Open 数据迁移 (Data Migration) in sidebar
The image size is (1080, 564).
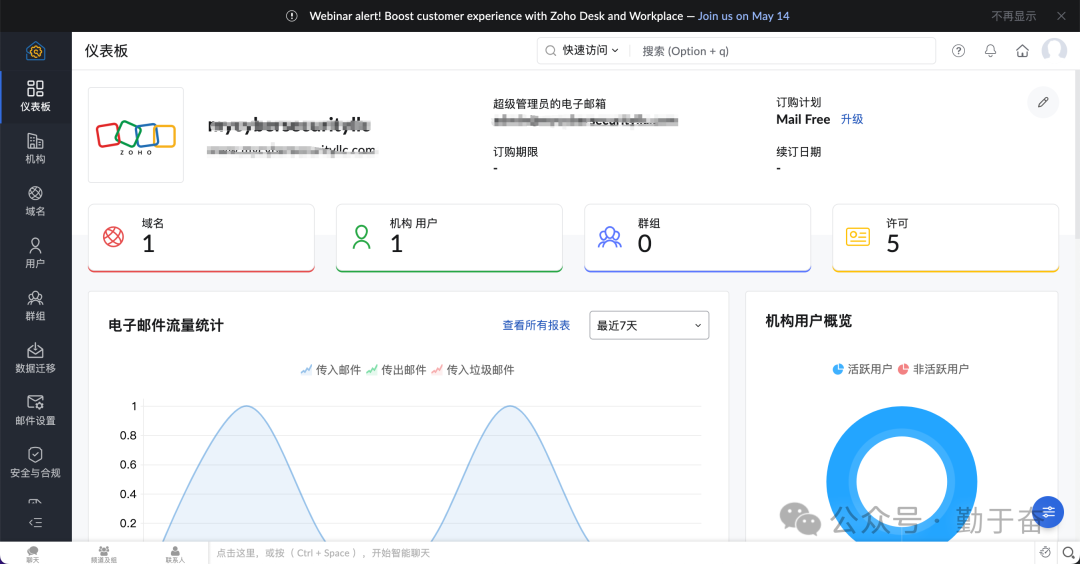pos(35,357)
